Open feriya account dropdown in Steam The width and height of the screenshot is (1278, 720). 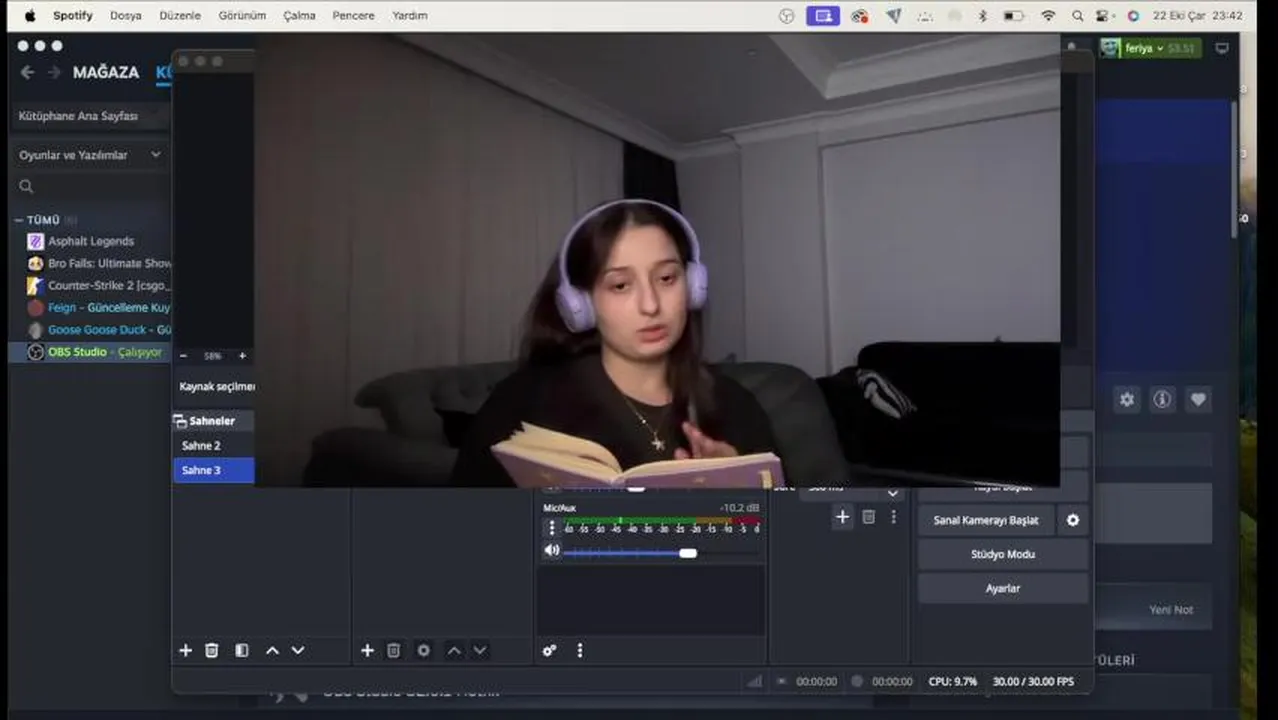[1150, 48]
